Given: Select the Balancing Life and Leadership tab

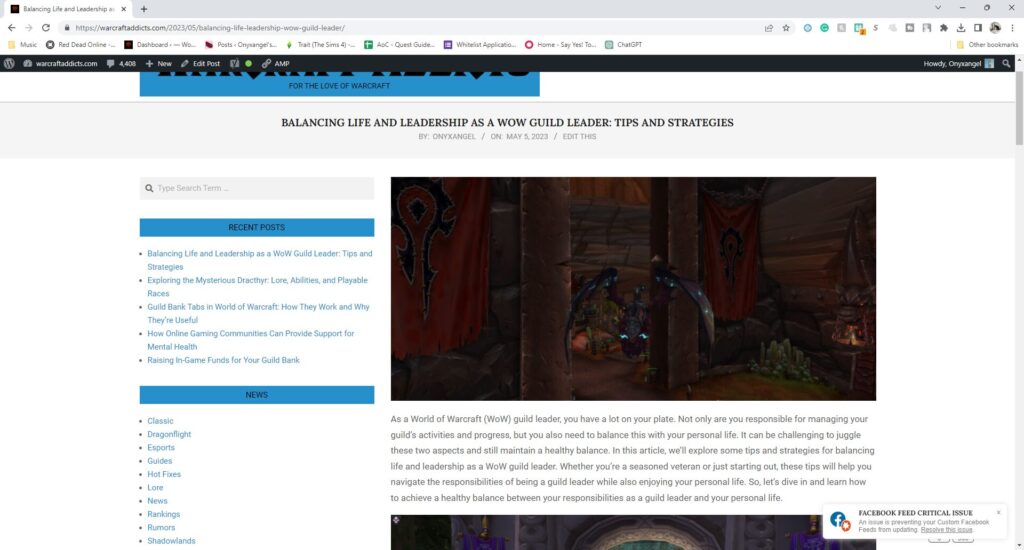Looking at the screenshot, I should [x=67, y=9].
